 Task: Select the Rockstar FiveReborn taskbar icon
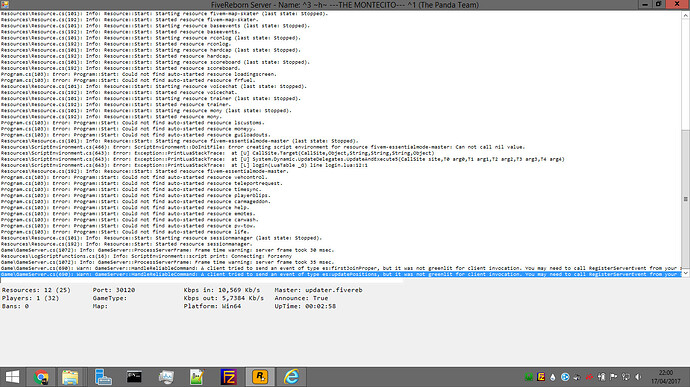click(x=260, y=377)
